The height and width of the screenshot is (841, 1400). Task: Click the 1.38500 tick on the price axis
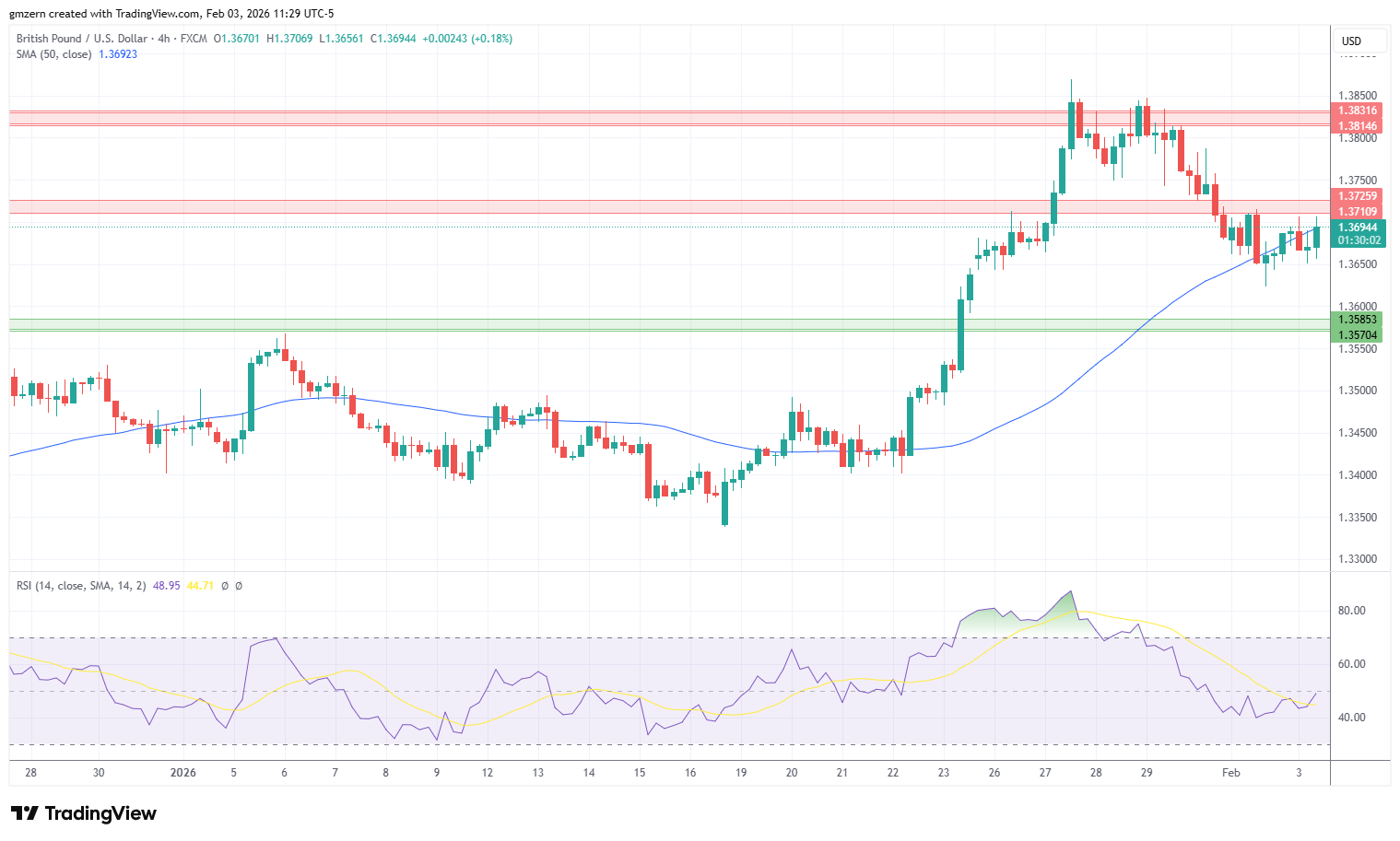point(1358,96)
